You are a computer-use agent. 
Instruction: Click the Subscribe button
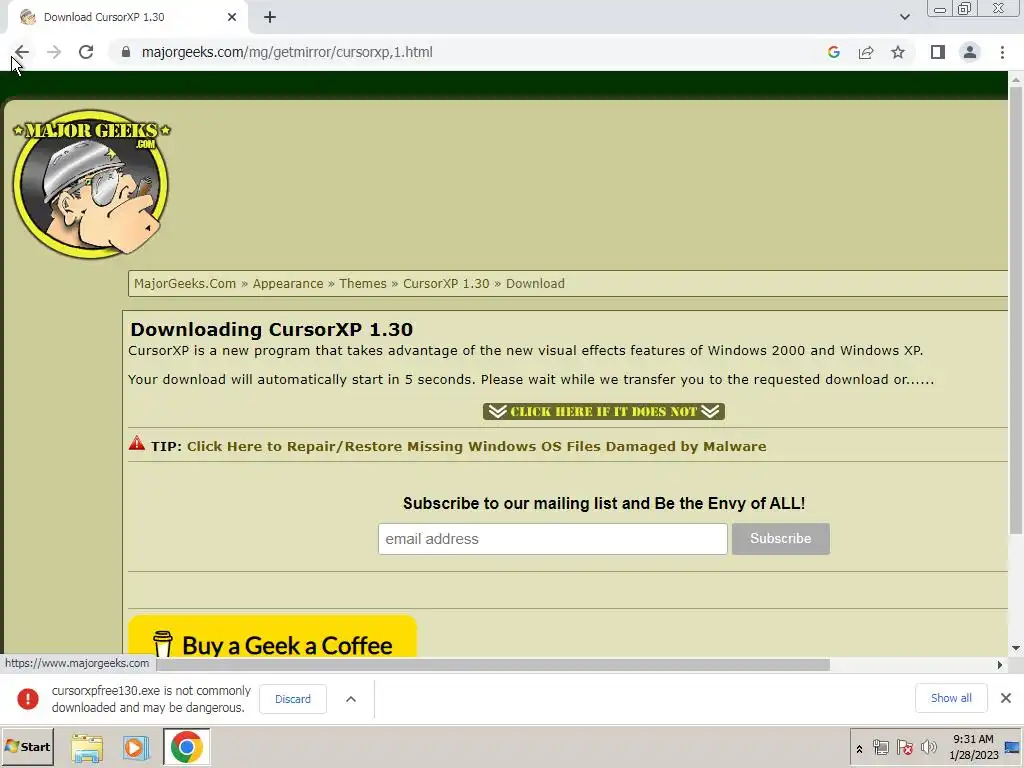point(780,539)
